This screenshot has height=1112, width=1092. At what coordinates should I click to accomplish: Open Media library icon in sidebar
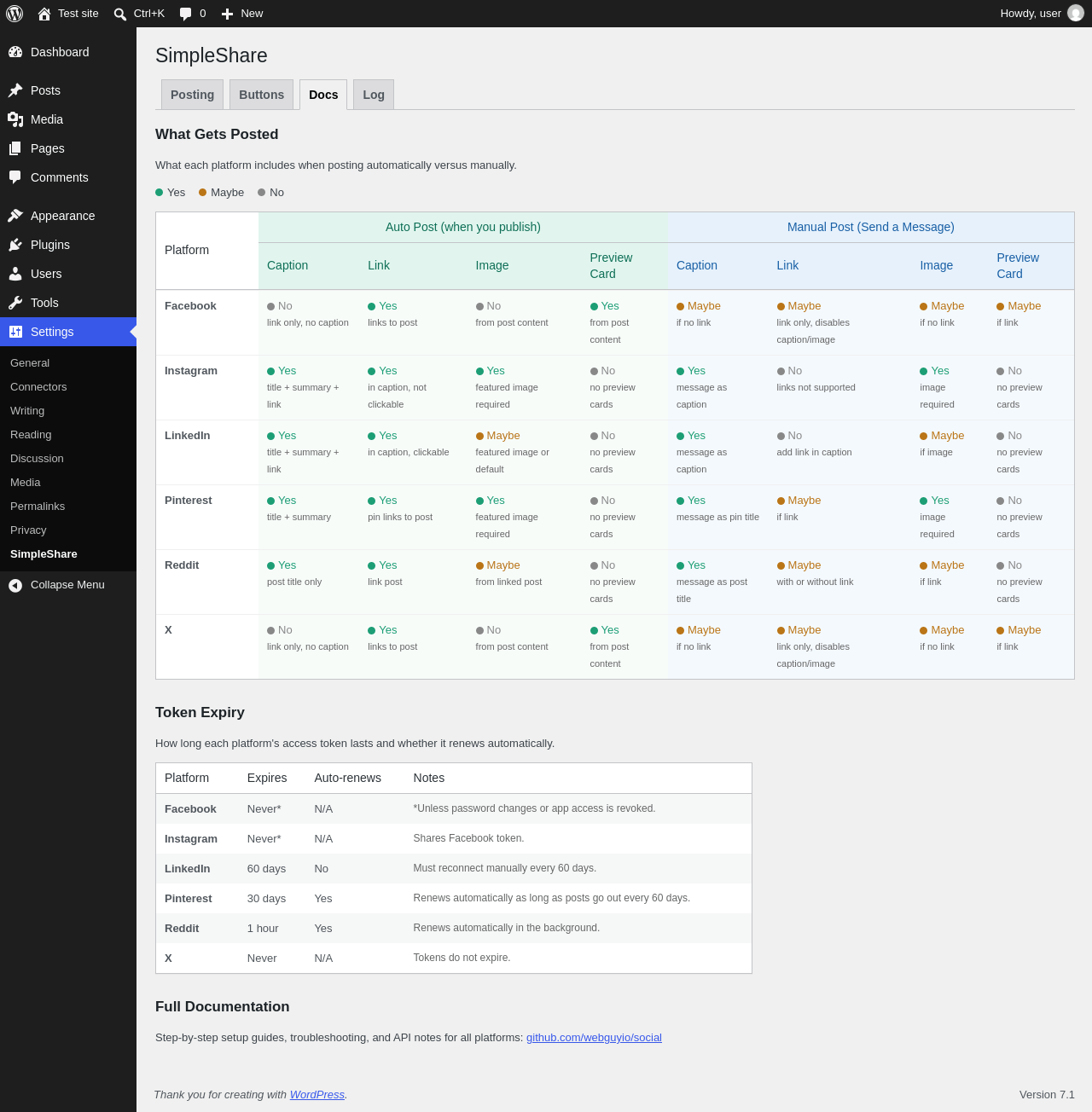tap(15, 119)
